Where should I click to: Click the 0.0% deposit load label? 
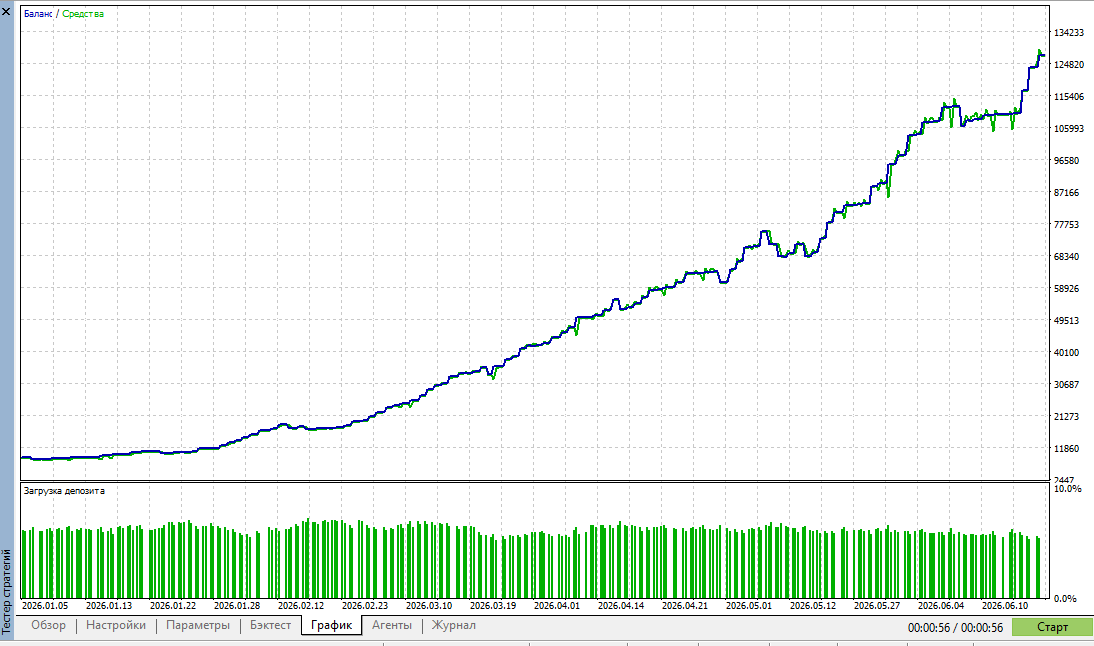pyautogui.click(x=1065, y=599)
